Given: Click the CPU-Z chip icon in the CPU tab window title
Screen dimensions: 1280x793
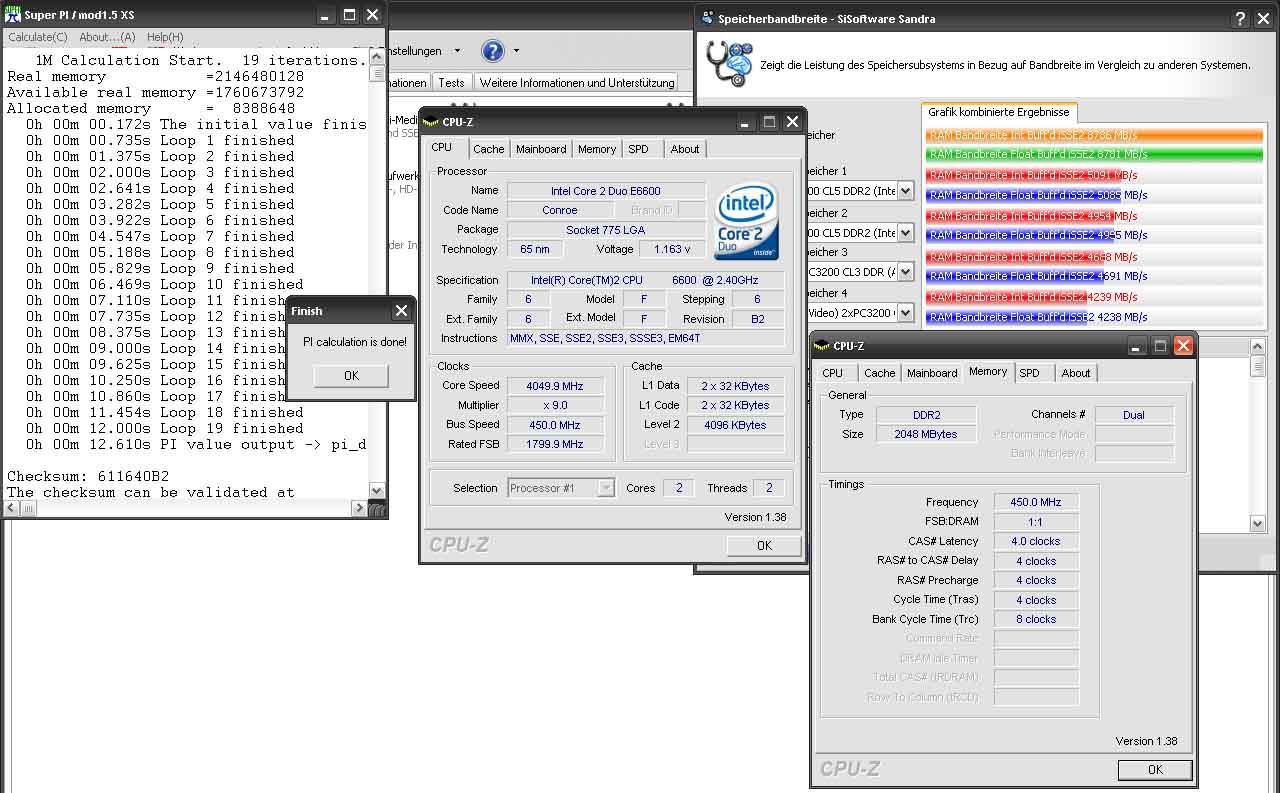Looking at the screenshot, I should (431, 122).
